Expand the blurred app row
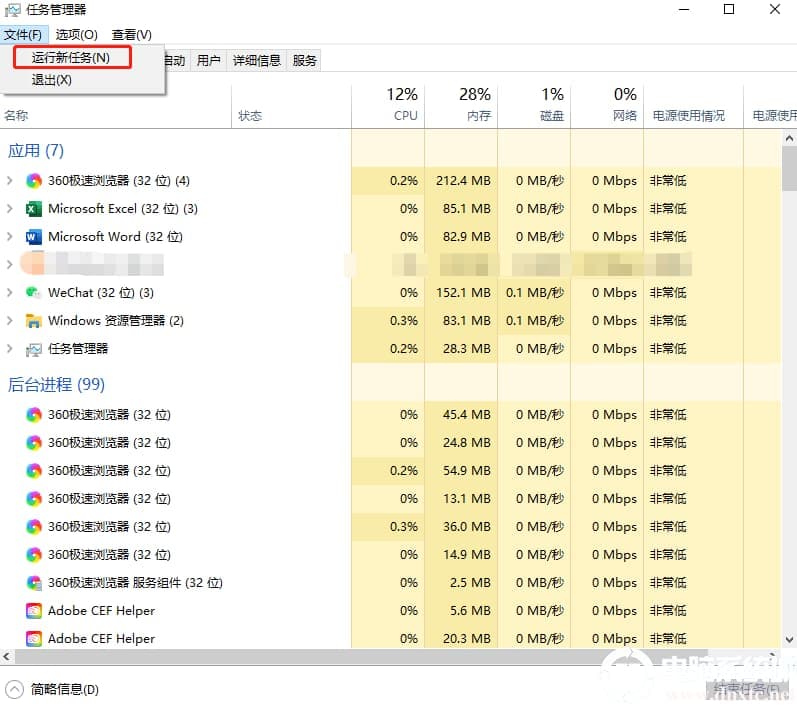Image resolution: width=797 pixels, height=709 pixels. pos(10,264)
